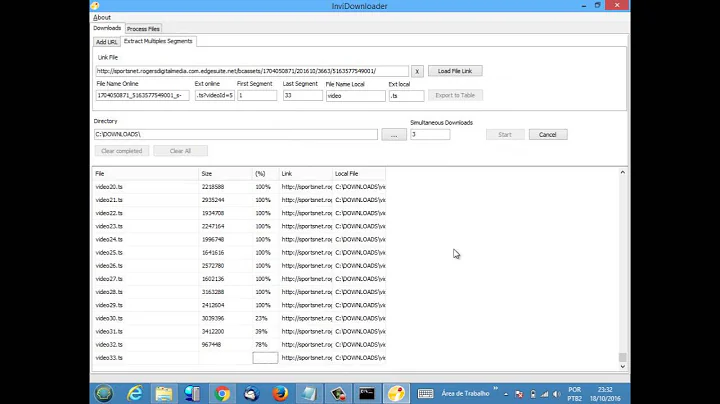
Task: Select the video24.ts row
Action: (239, 240)
